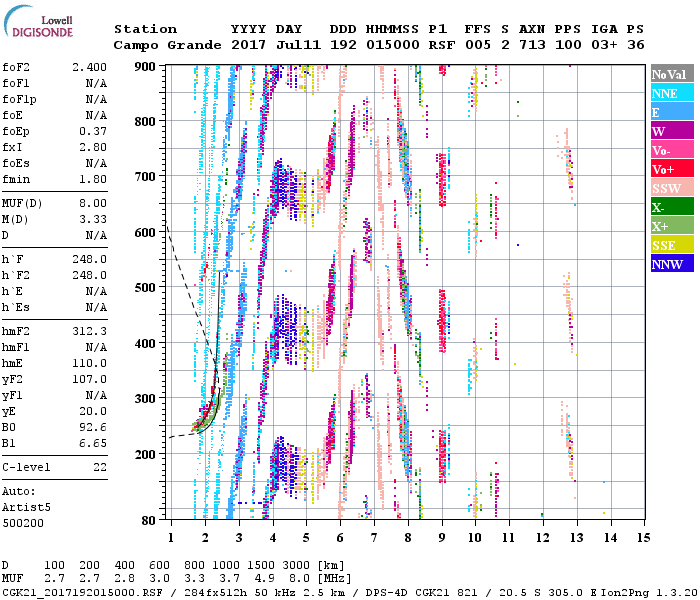Click the 15 MHz frequency axis label
The height and width of the screenshot is (600, 700).
[x=644, y=538]
